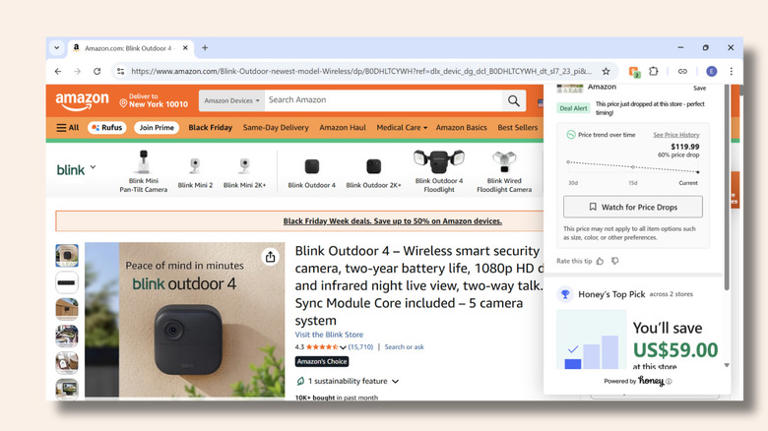
Task: Share product via share icon
Action: click(270, 257)
